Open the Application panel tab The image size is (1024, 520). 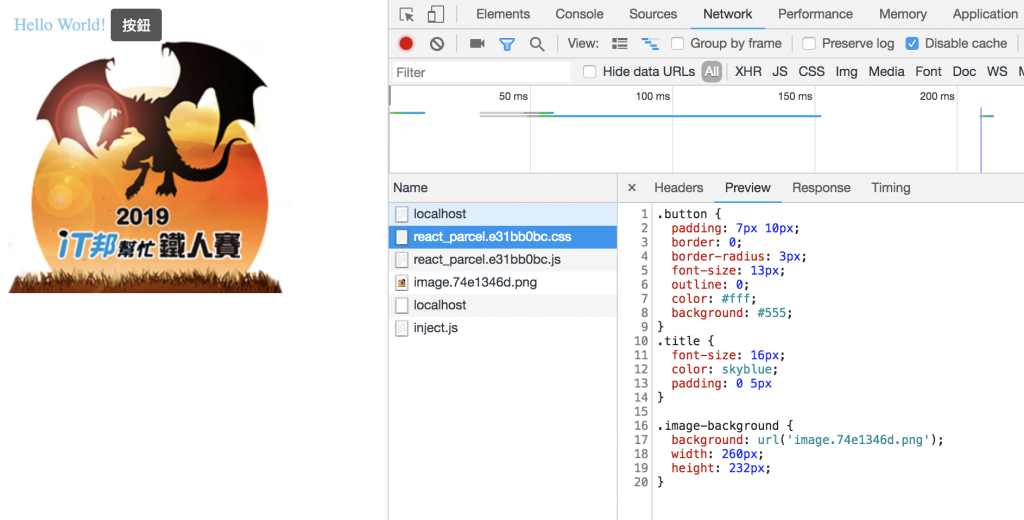tap(985, 14)
